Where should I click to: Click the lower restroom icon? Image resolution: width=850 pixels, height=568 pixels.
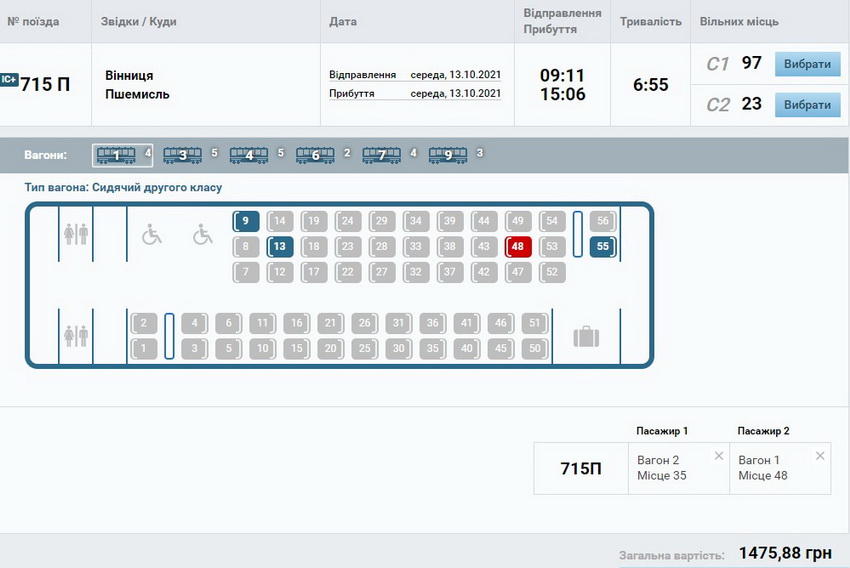76,336
